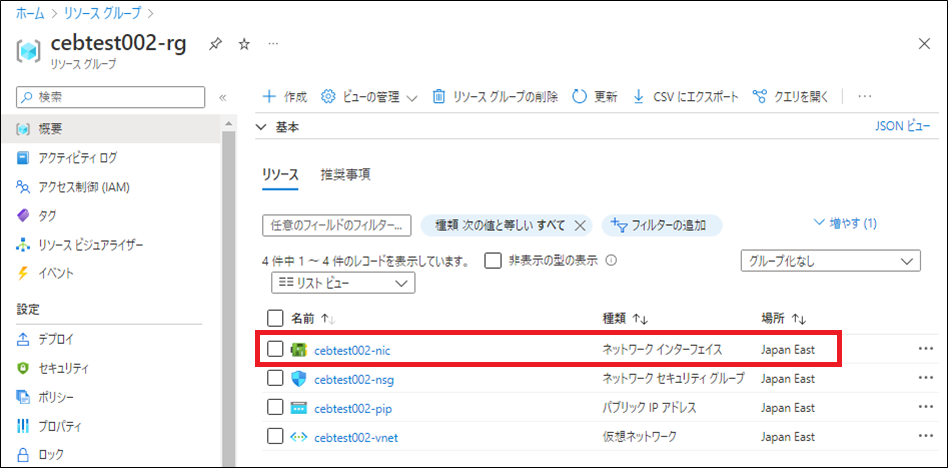The width and height of the screenshot is (948, 468).
Task: Open the cebtest002-pip link
Action: (x=353, y=409)
